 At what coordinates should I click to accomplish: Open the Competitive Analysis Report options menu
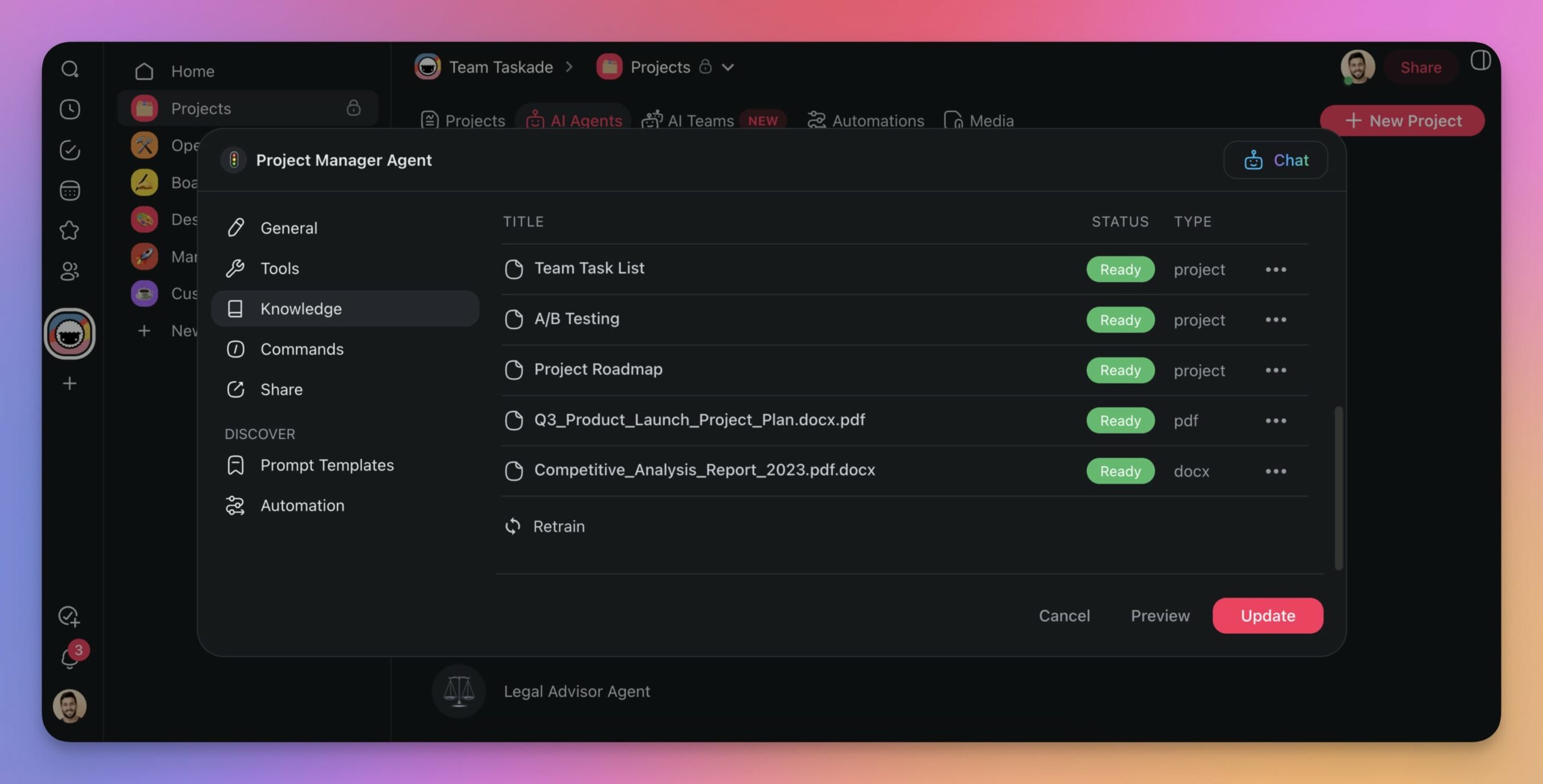[x=1276, y=471]
